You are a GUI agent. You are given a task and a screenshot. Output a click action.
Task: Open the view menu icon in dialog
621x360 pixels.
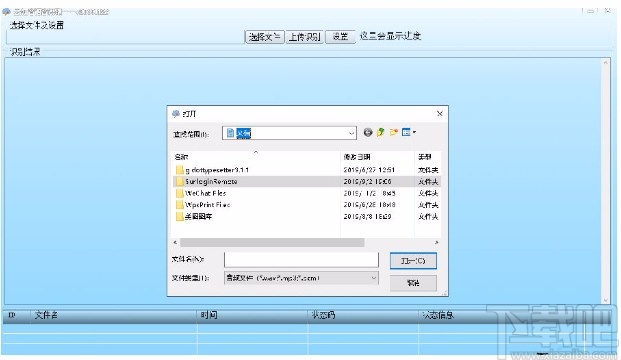(x=408, y=132)
